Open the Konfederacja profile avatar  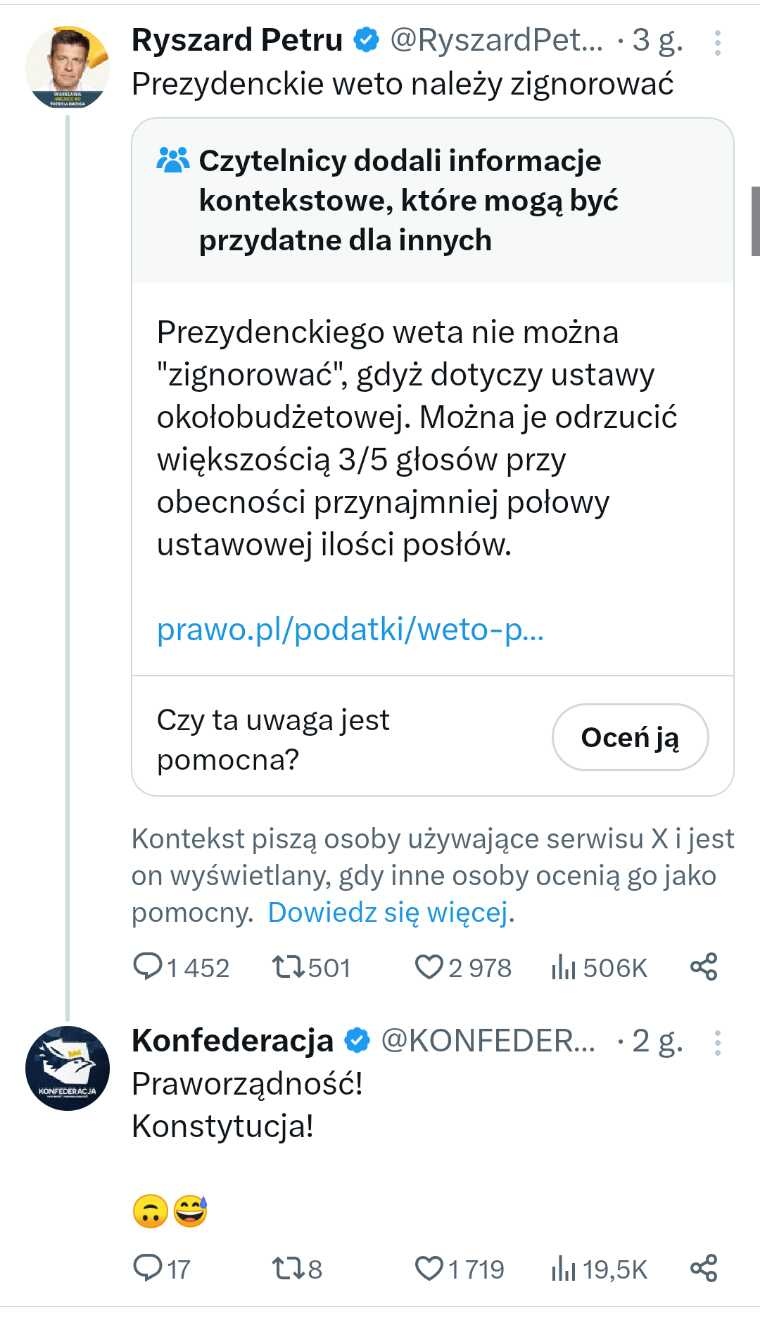(x=67, y=1068)
